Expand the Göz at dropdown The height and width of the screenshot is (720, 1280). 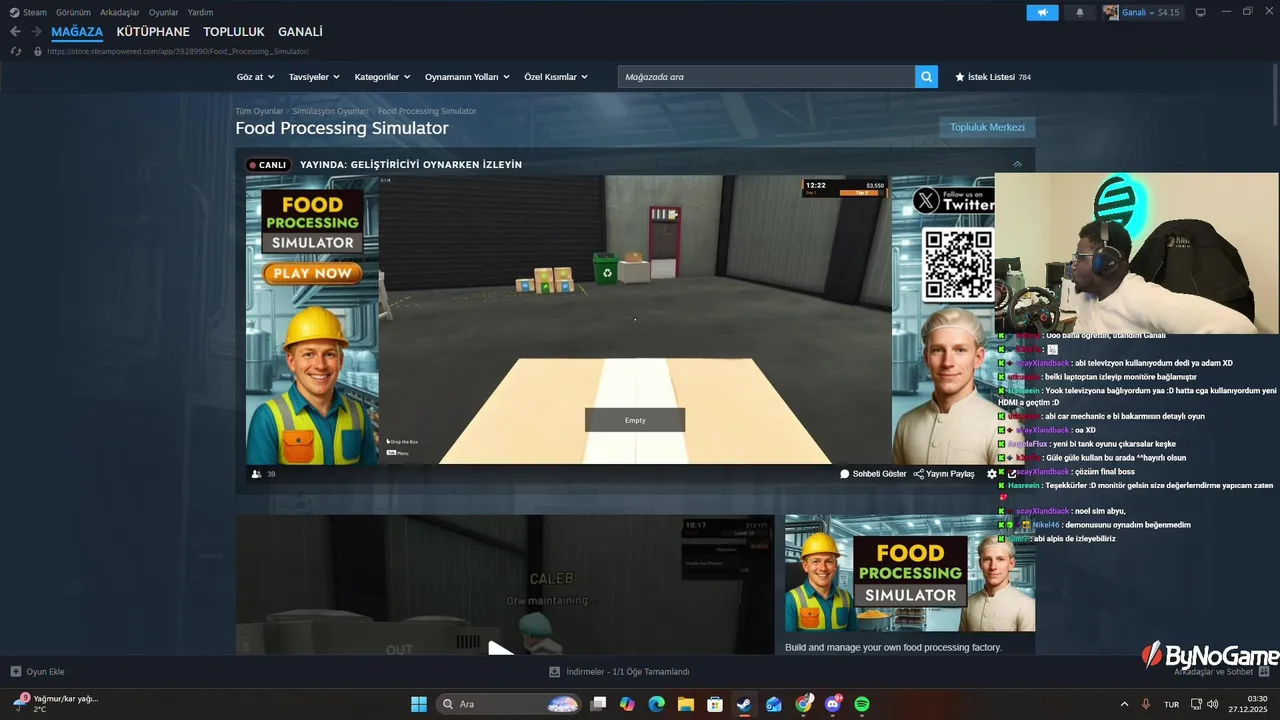click(x=254, y=77)
